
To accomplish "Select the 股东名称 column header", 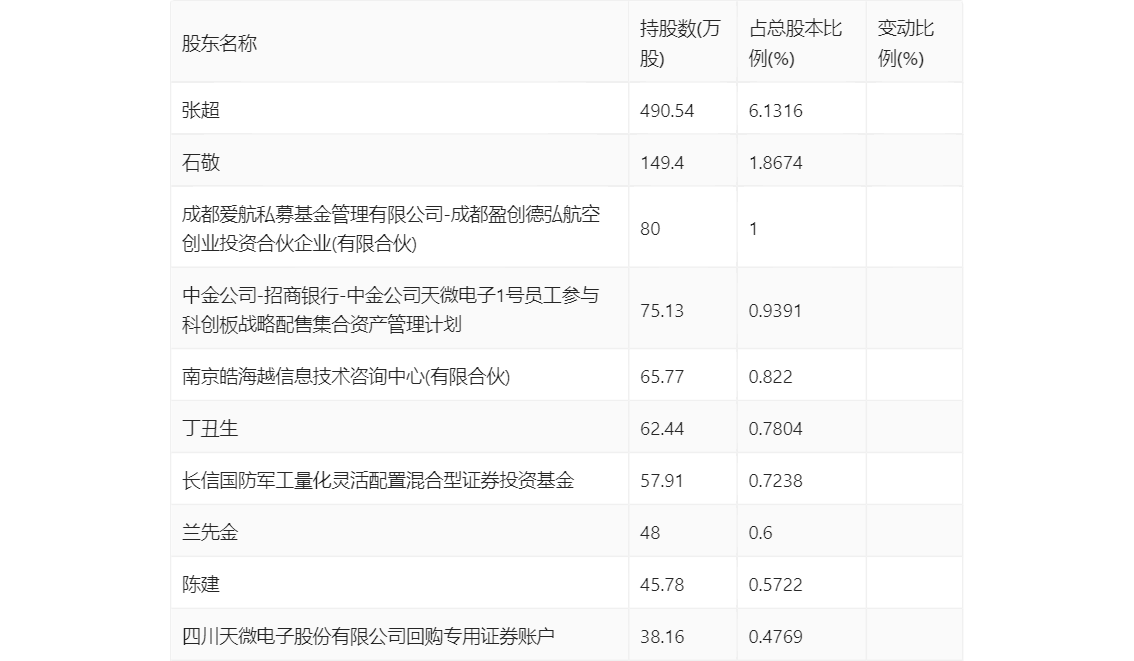I will pos(219,43).
